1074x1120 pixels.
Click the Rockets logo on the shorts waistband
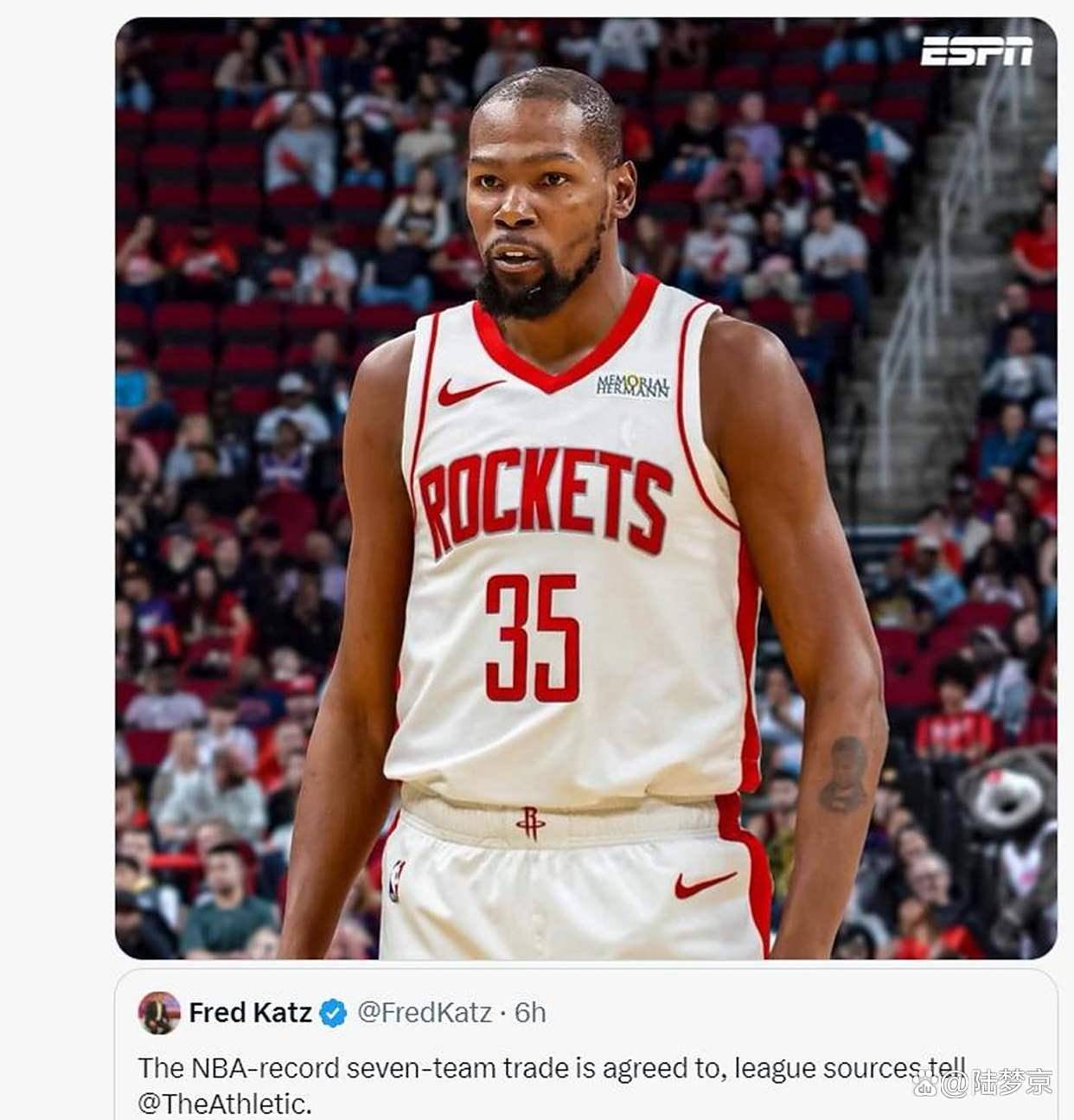point(530,822)
